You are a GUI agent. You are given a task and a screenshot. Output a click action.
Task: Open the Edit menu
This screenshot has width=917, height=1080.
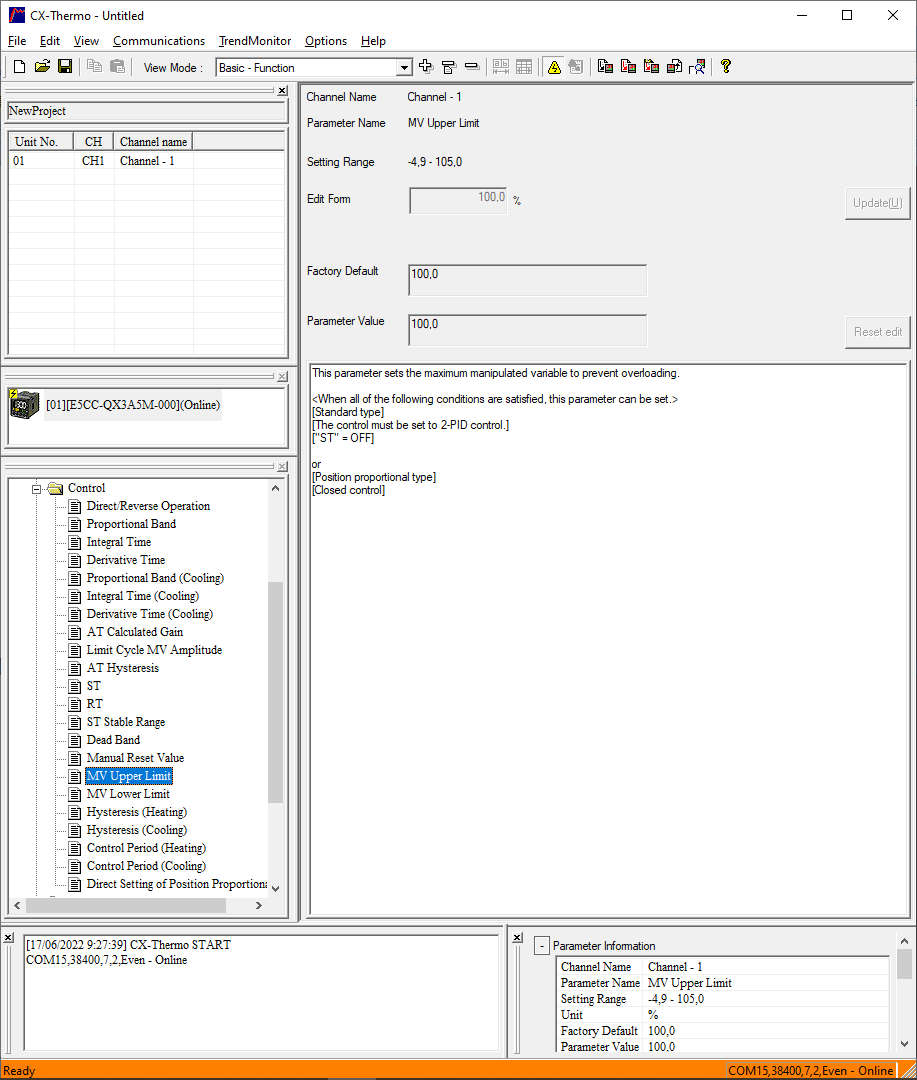click(50, 41)
